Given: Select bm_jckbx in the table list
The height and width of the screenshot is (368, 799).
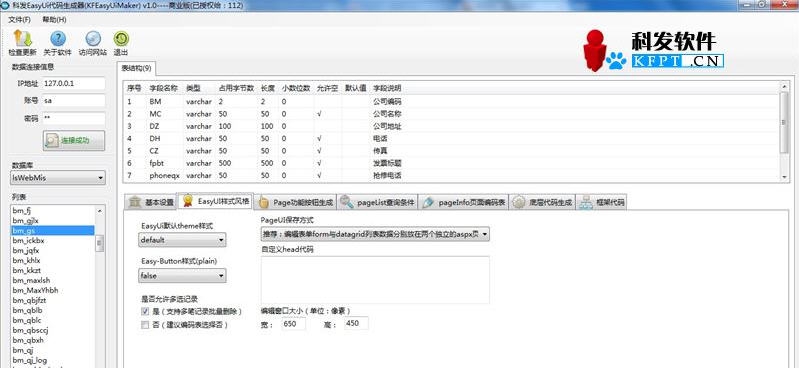Looking at the screenshot, I should pyautogui.click(x=52, y=241).
